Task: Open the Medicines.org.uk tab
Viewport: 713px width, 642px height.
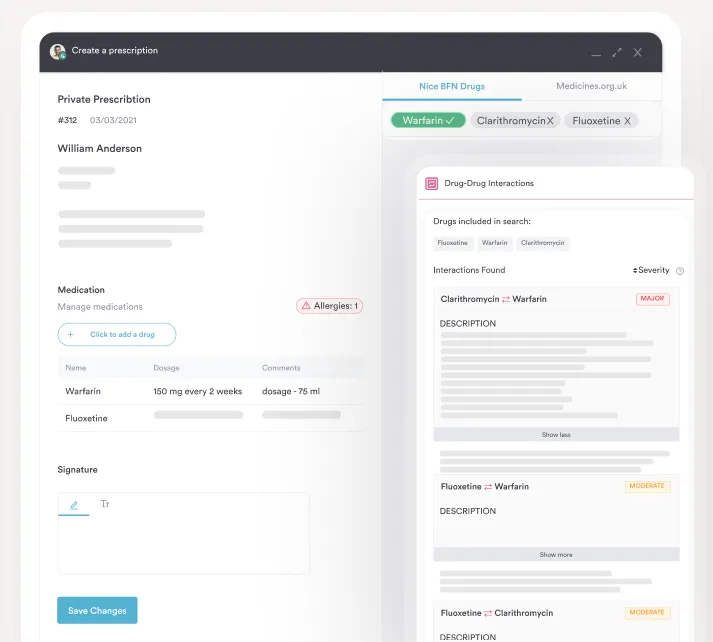Action: coord(591,86)
